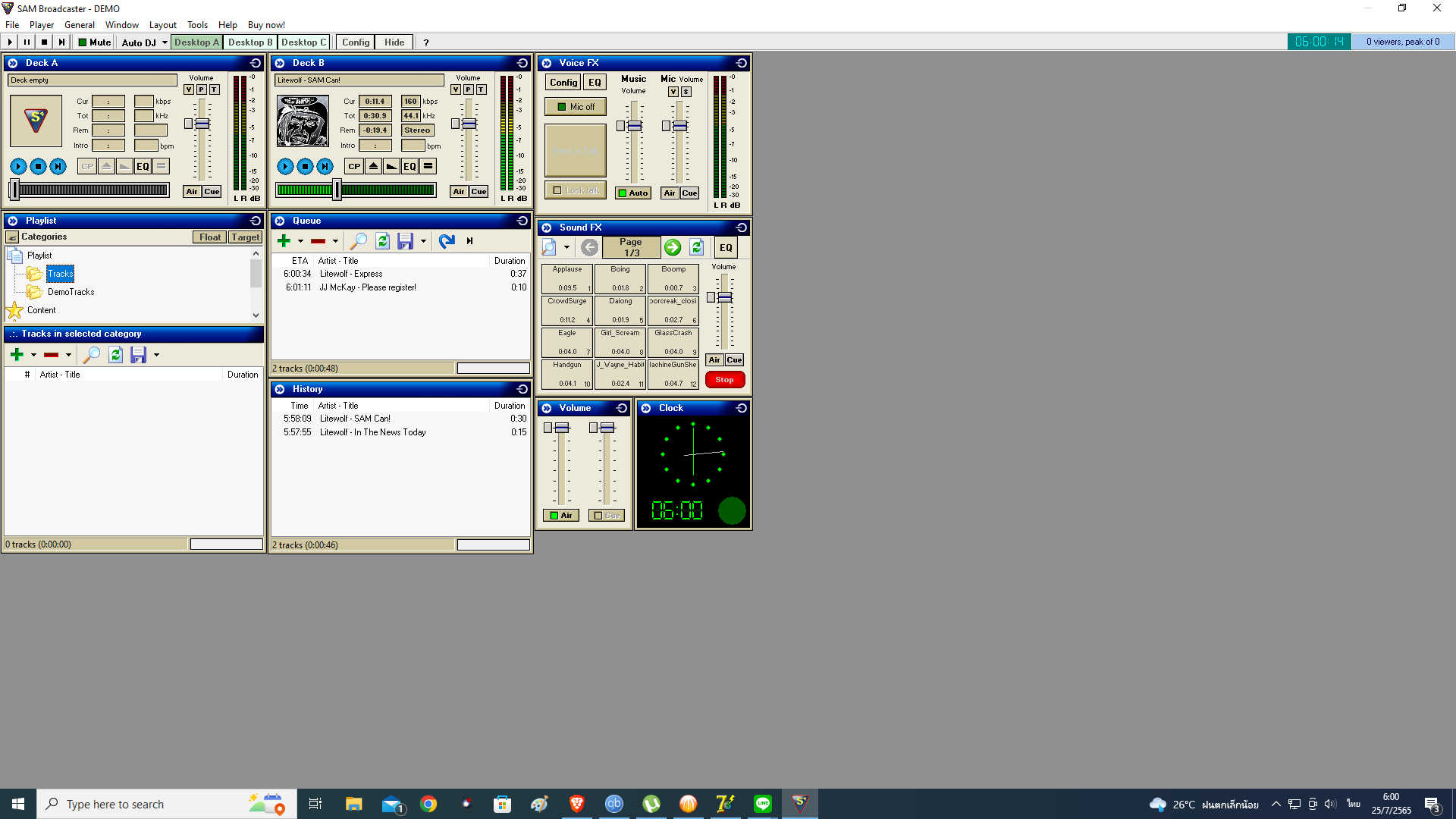
Task: Open the Queue save options dropdown
Action: point(423,241)
